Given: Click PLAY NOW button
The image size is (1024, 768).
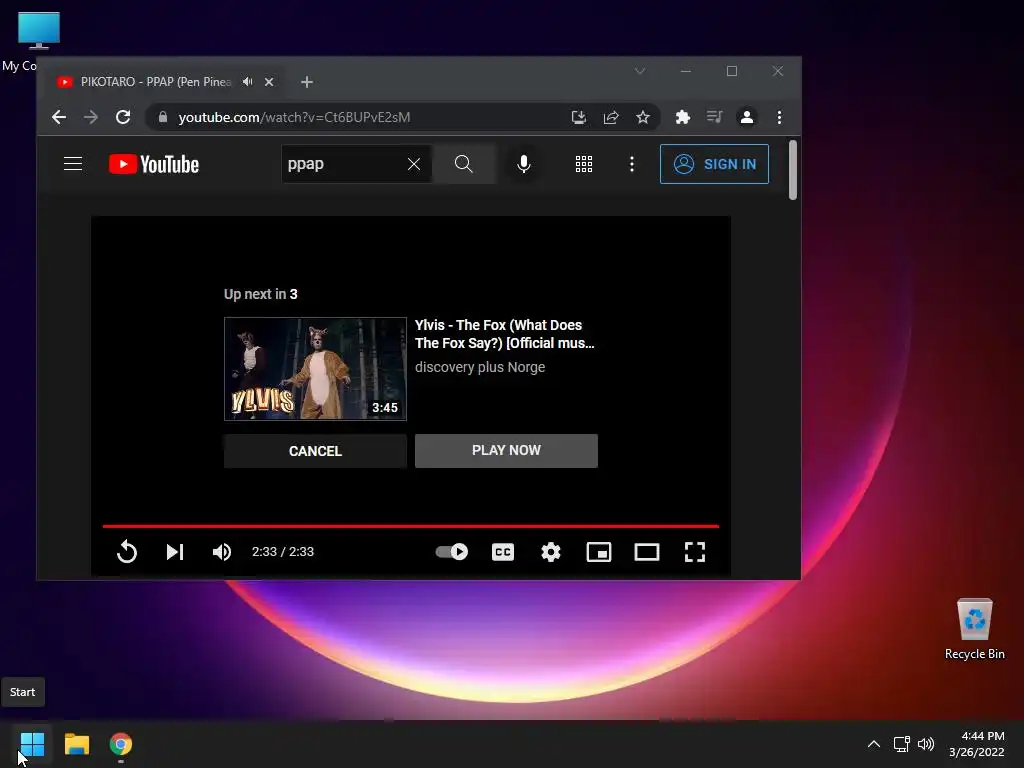Looking at the screenshot, I should pyautogui.click(x=506, y=451).
